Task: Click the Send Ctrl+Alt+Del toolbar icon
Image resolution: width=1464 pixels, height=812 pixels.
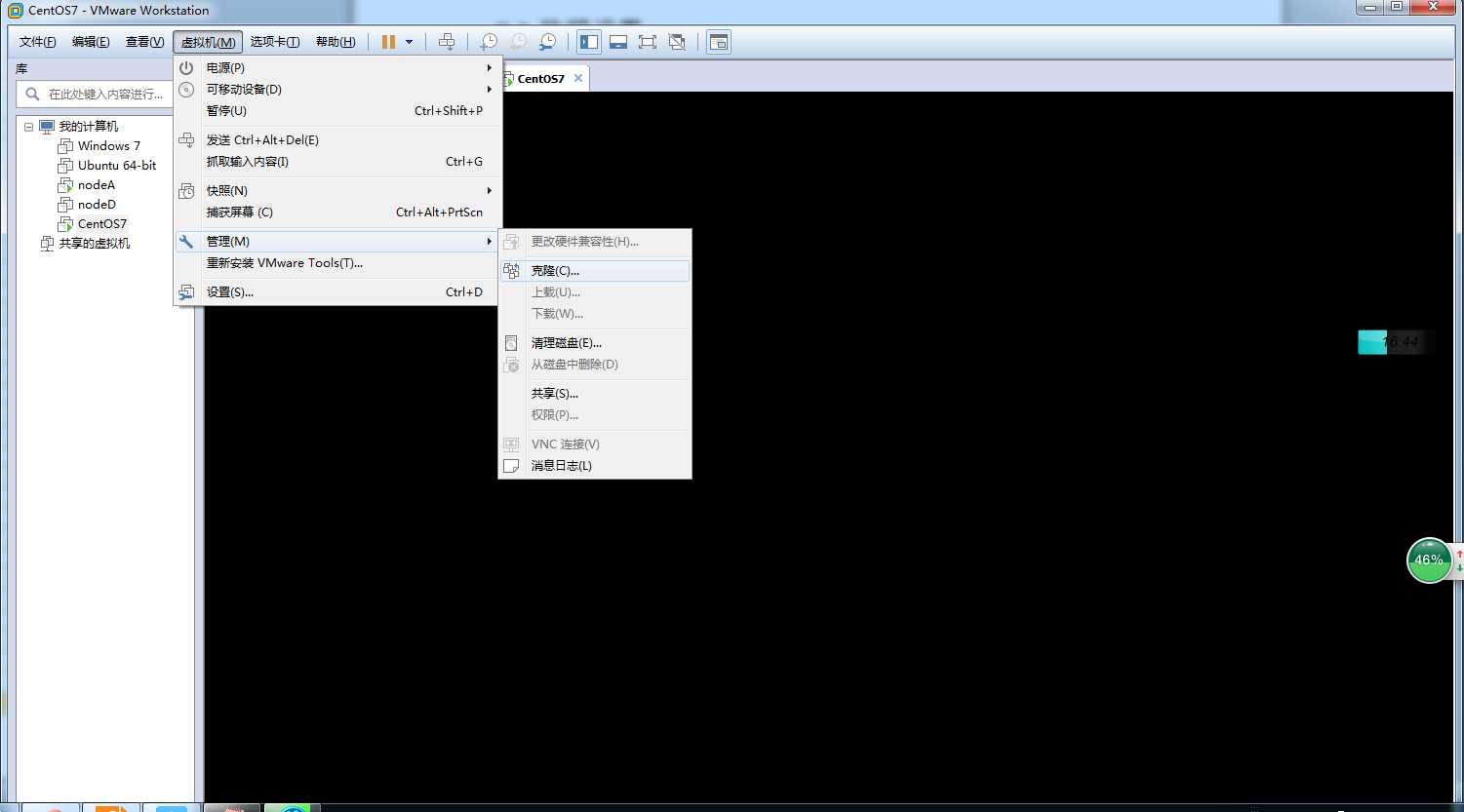Action: 447,42
